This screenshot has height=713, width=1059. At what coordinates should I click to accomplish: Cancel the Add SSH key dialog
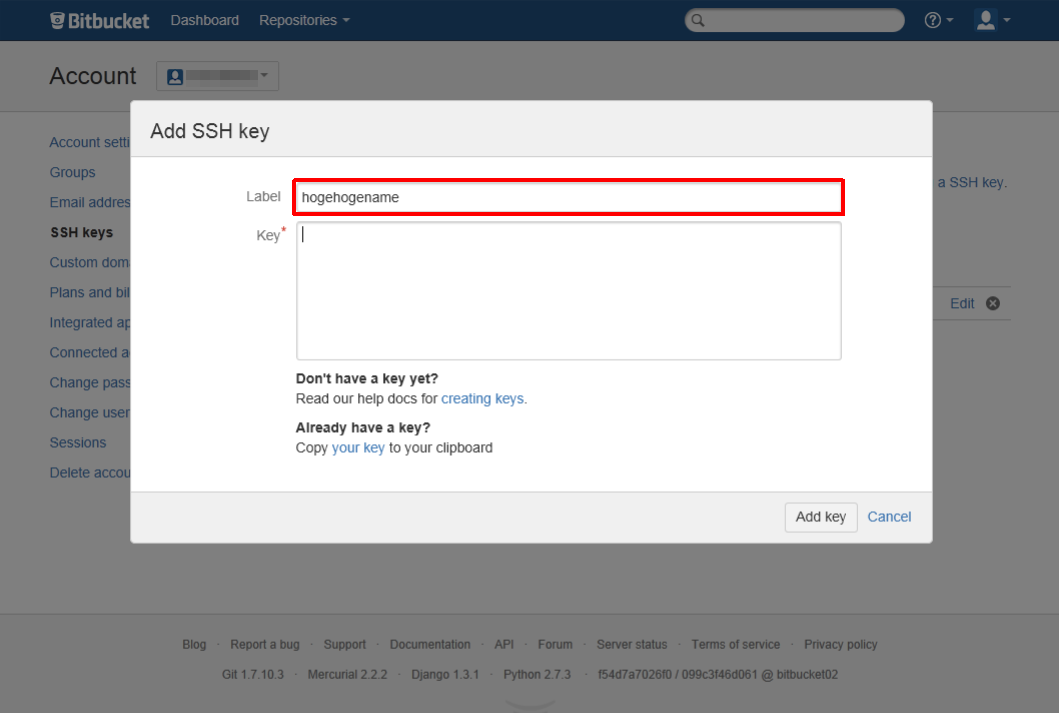tap(889, 517)
